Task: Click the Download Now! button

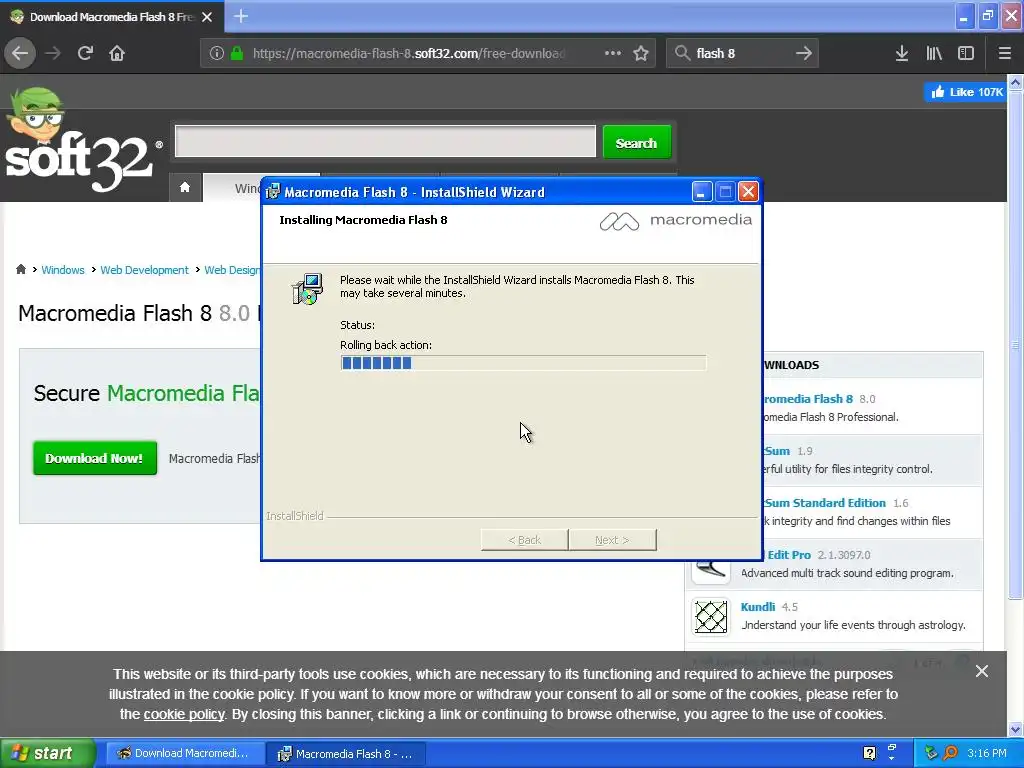Action: point(95,458)
